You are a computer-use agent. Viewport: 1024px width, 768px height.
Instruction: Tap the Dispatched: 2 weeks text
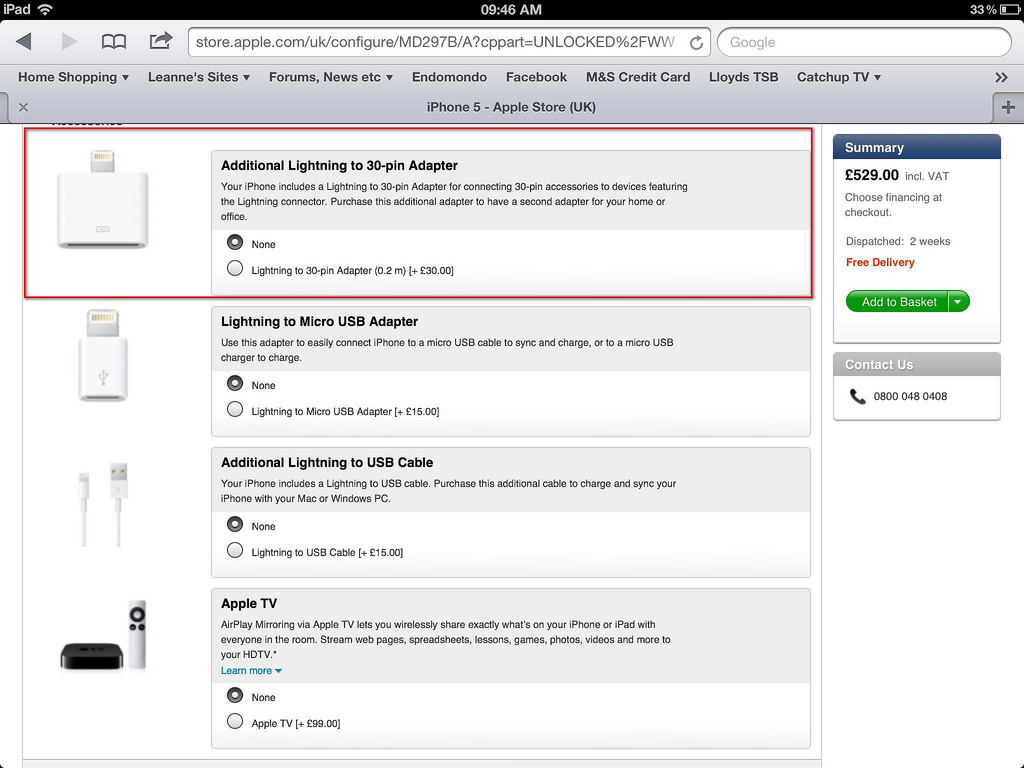click(x=898, y=242)
